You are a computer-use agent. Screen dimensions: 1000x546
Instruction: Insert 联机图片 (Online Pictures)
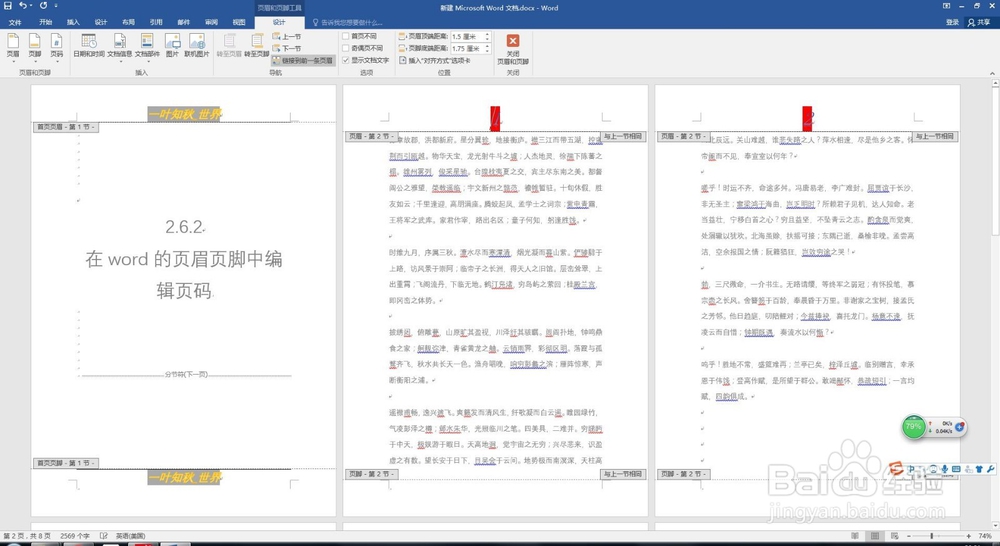(196, 46)
